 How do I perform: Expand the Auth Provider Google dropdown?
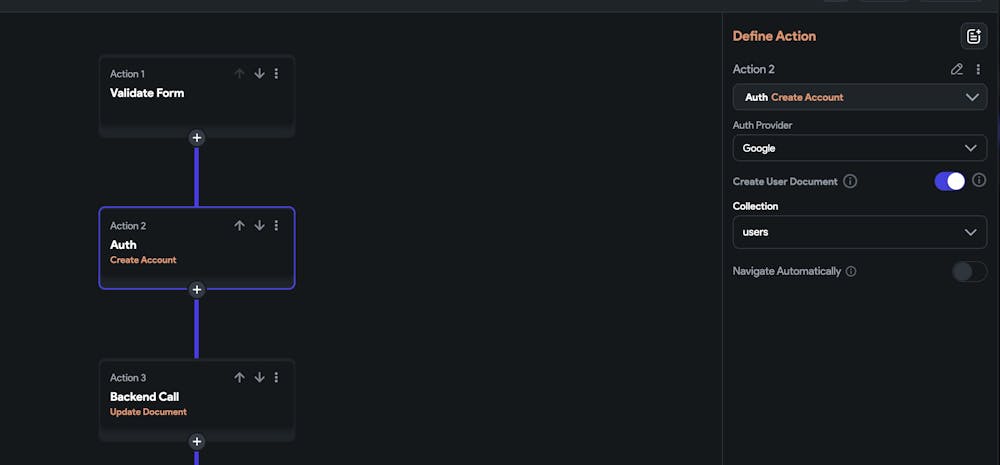tap(860, 148)
